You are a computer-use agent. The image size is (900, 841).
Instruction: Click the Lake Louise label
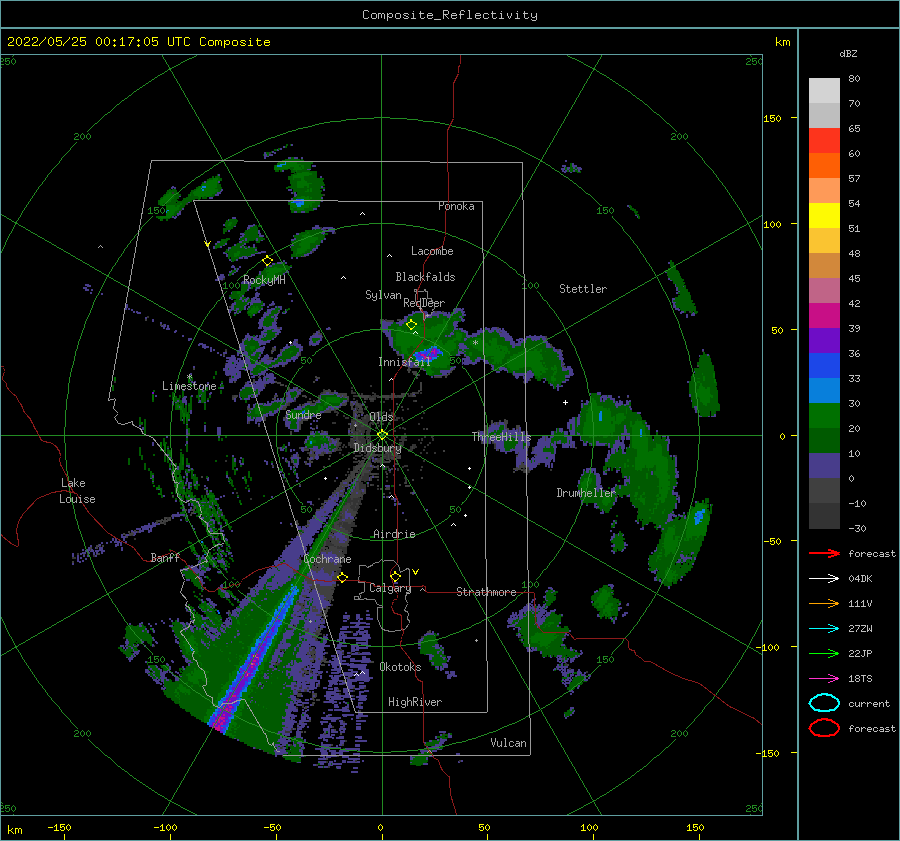pyautogui.click(x=77, y=491)
